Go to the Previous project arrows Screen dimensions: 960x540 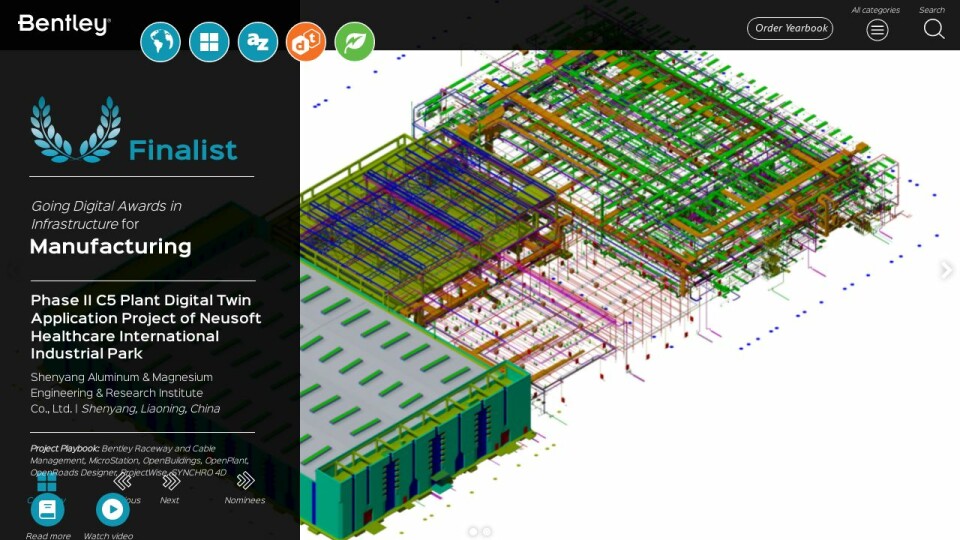click(x=123, y=482)
